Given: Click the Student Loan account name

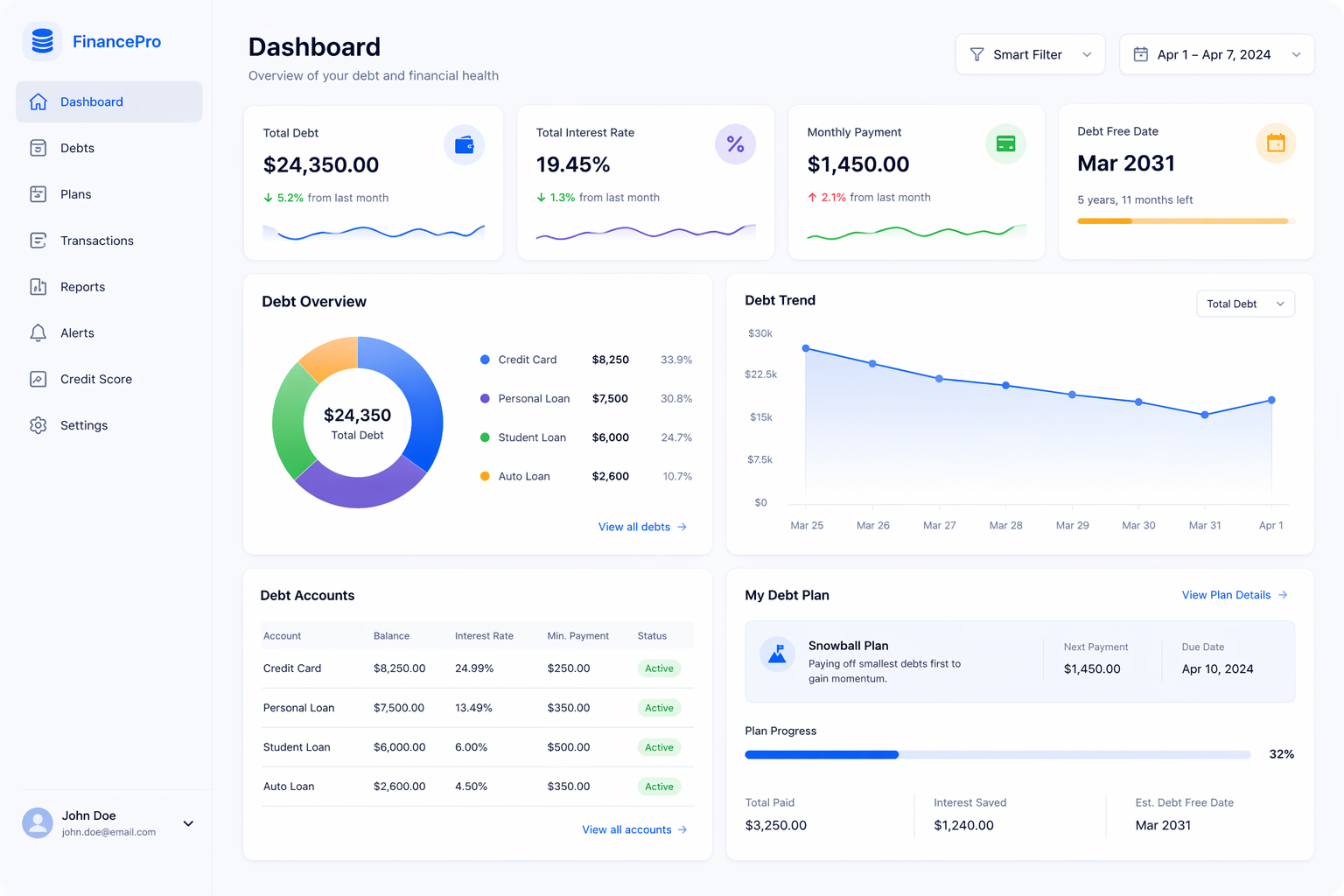Looking at the screenshot, I should [x=297, y=747].
